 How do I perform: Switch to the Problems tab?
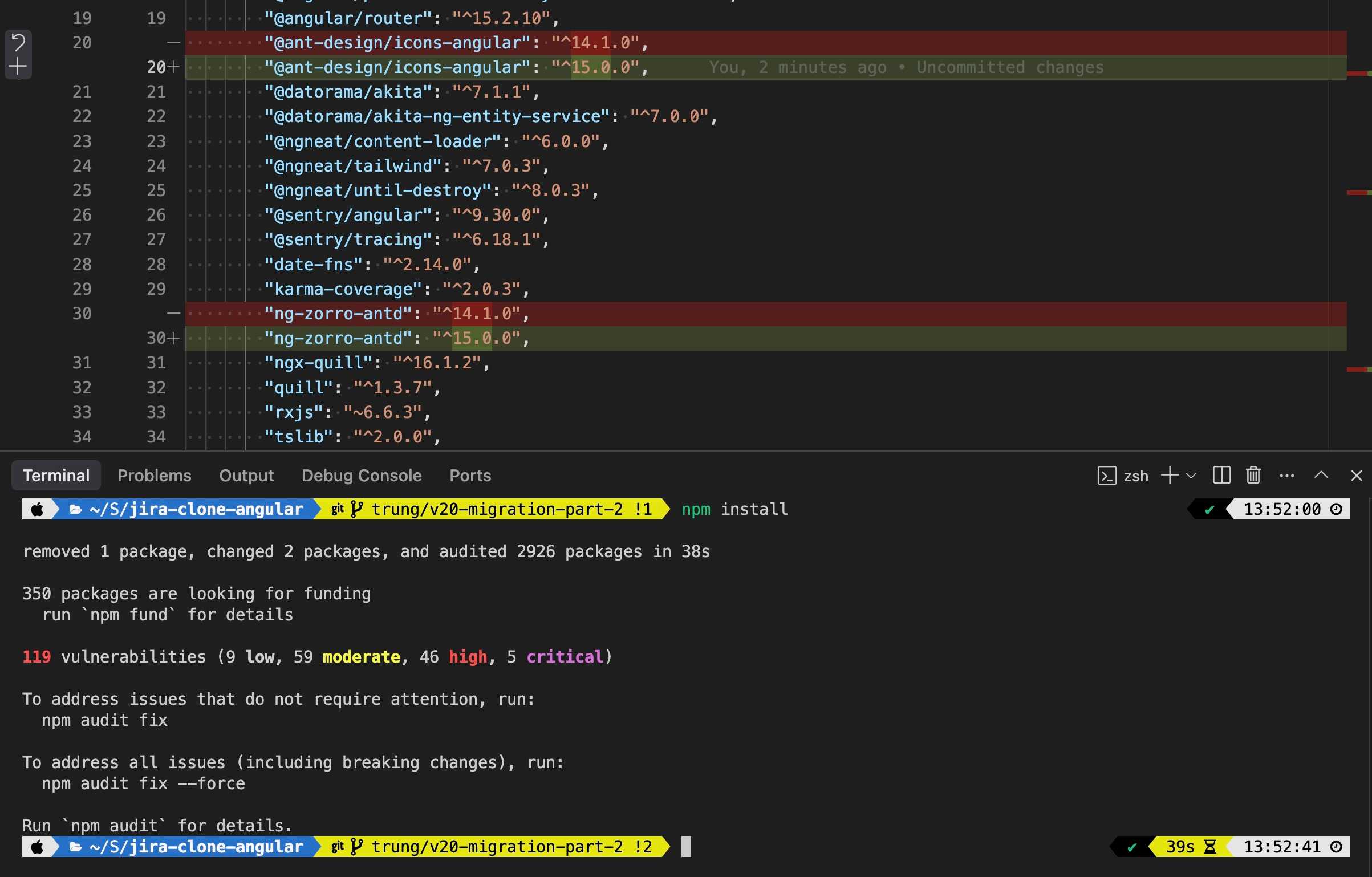(154, 476)
